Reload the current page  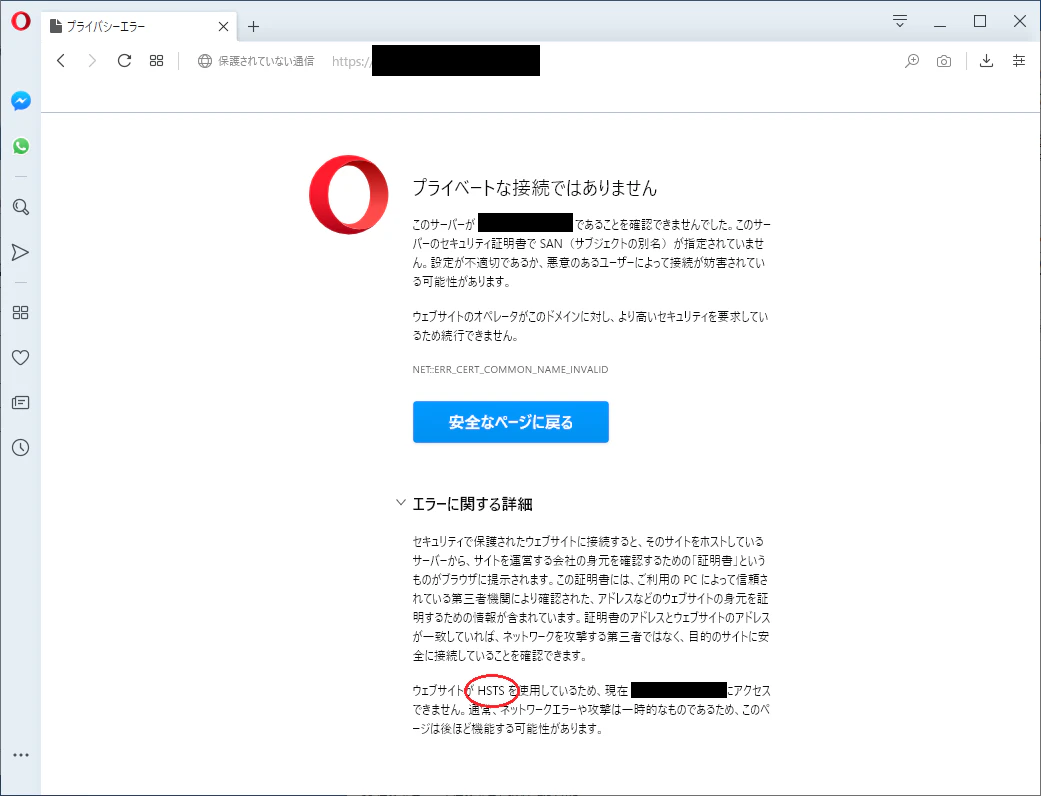tap(123, 60)
